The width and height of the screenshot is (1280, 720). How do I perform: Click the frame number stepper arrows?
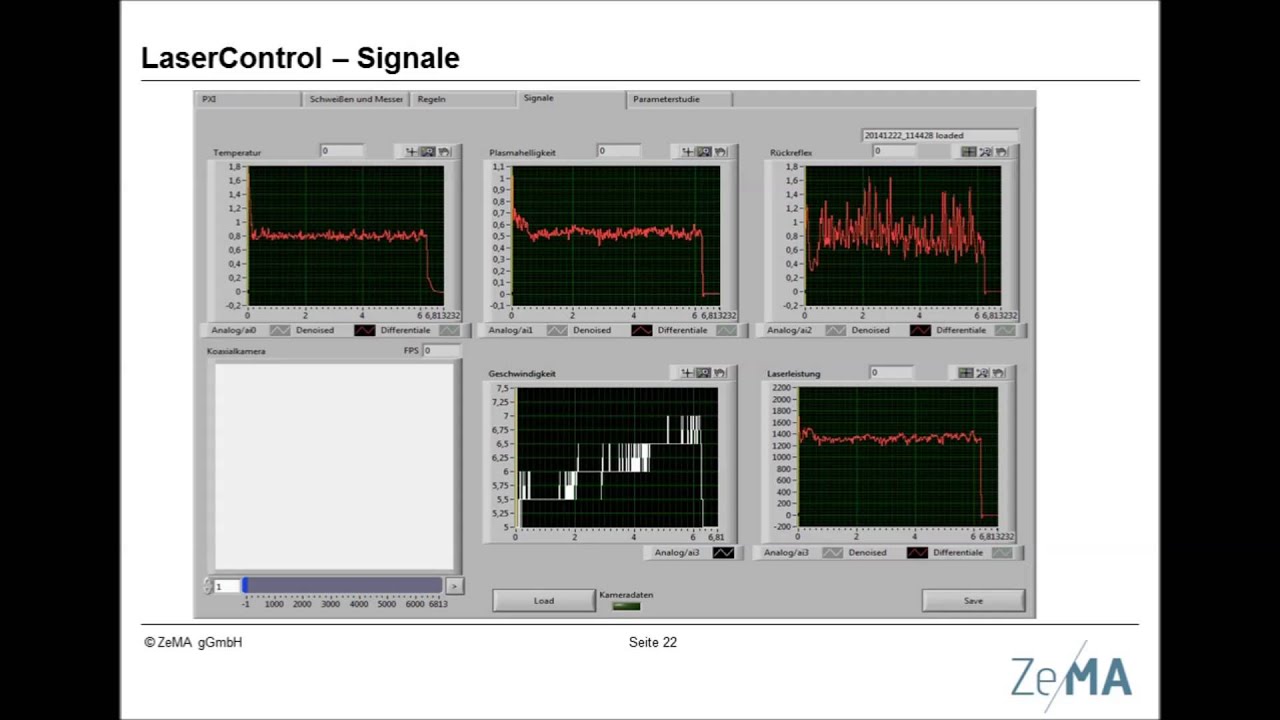[x=208, y=586]
